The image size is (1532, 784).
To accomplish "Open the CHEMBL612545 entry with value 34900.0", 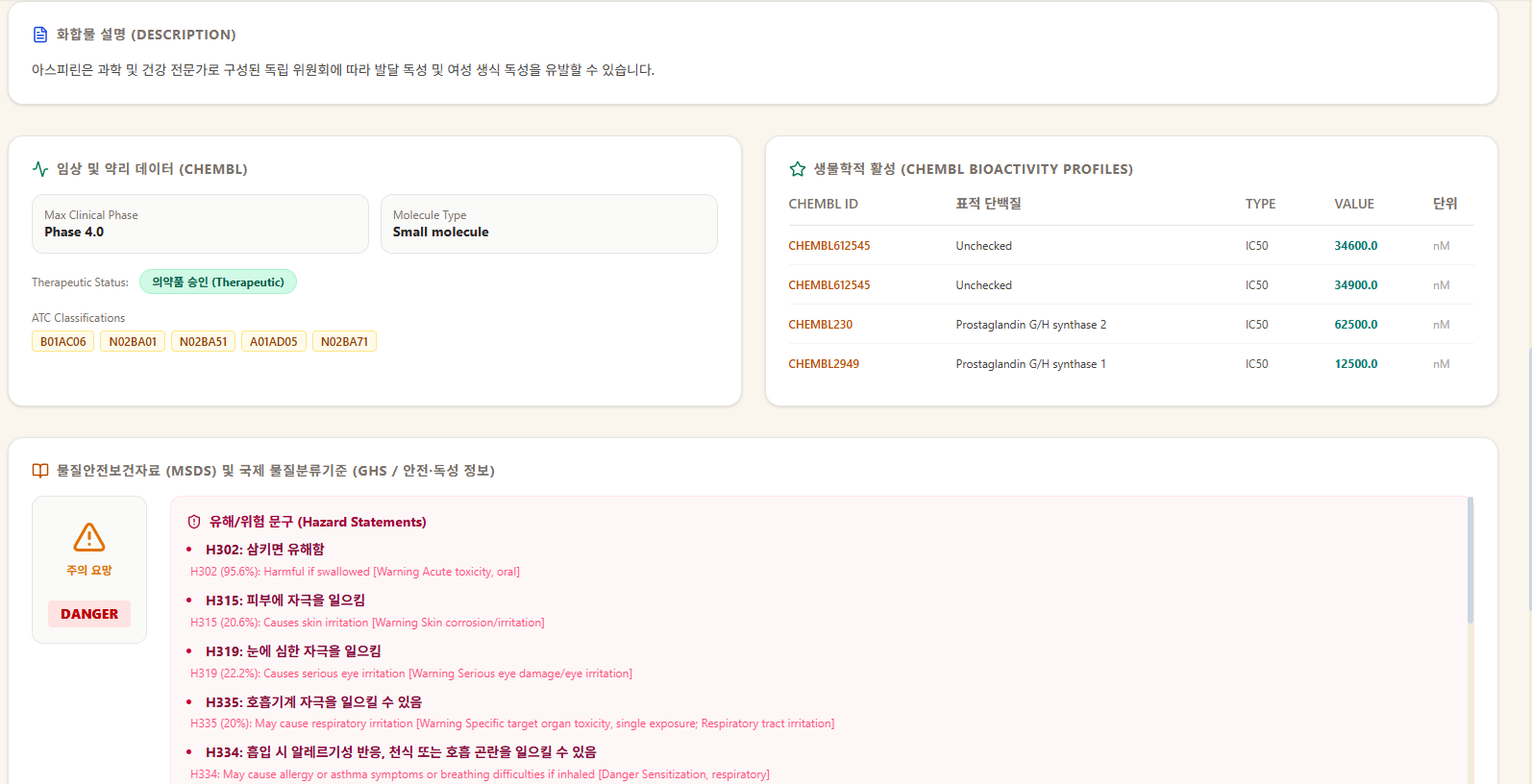I will click(x=829, y=285).
